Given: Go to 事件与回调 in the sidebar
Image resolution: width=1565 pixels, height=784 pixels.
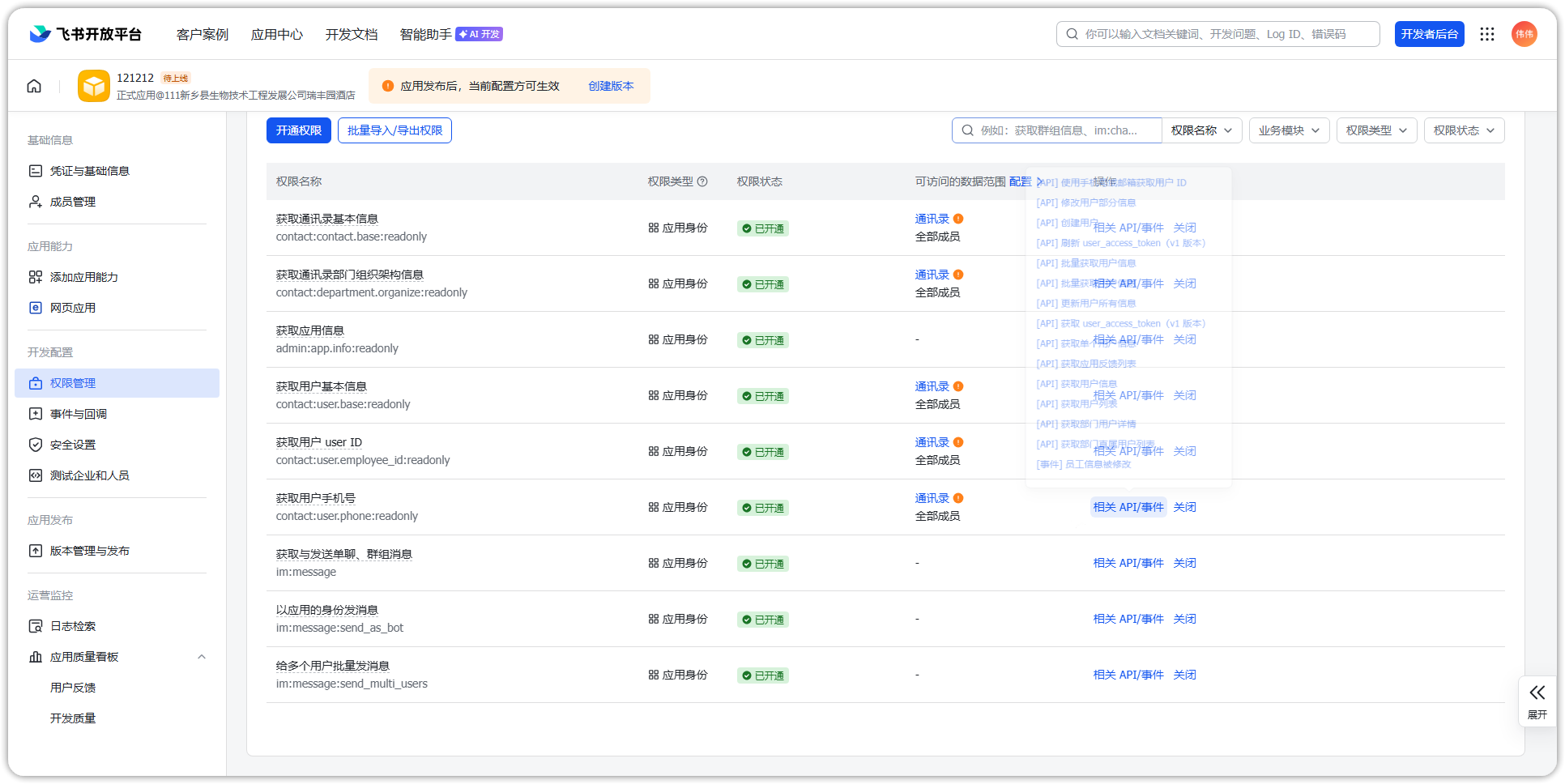Looking at the screenshot, I should click(79, 414).
